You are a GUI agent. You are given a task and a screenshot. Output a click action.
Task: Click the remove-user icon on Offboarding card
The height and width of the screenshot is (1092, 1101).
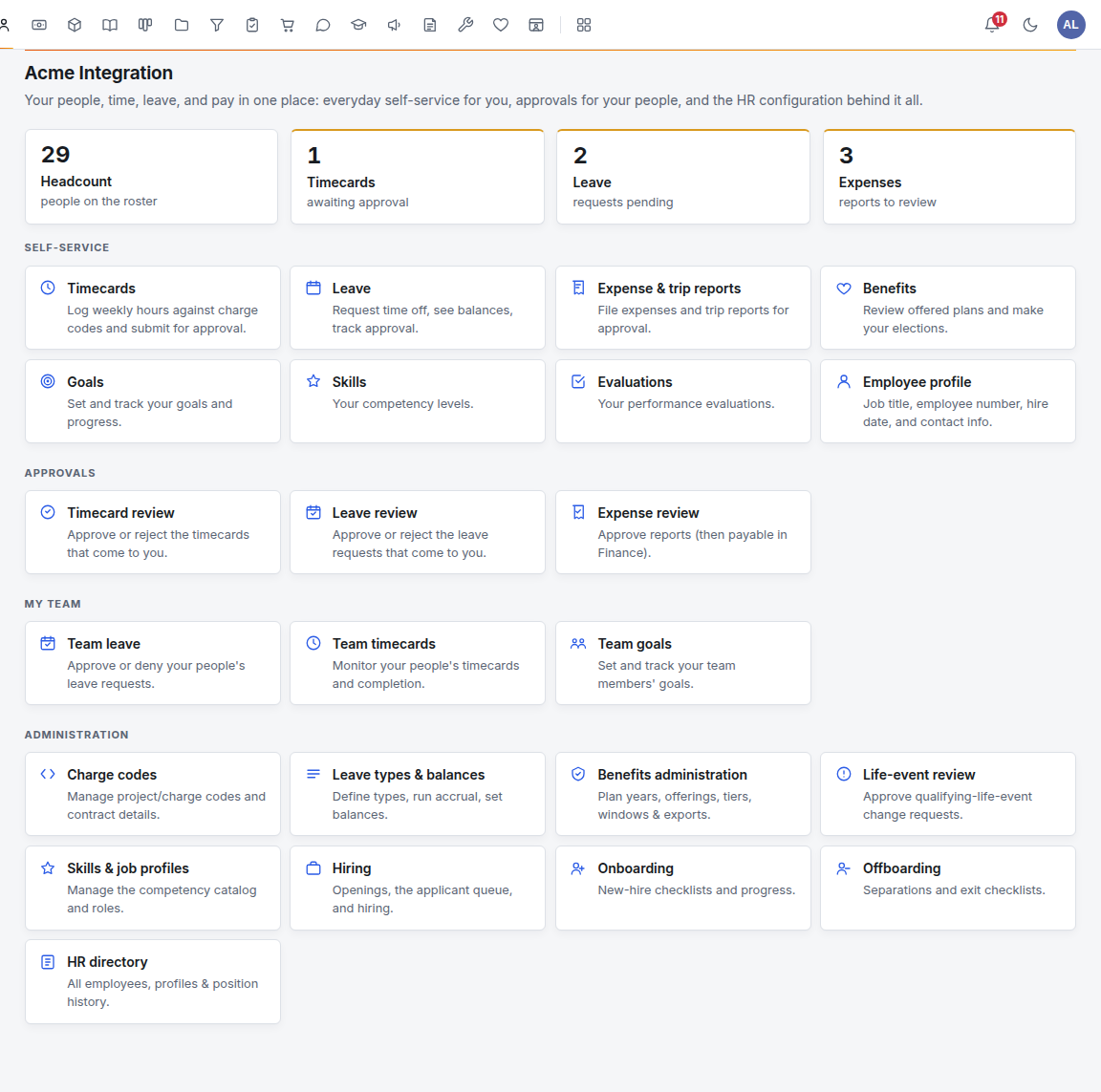pyautogui.click(x=844, y=868)
